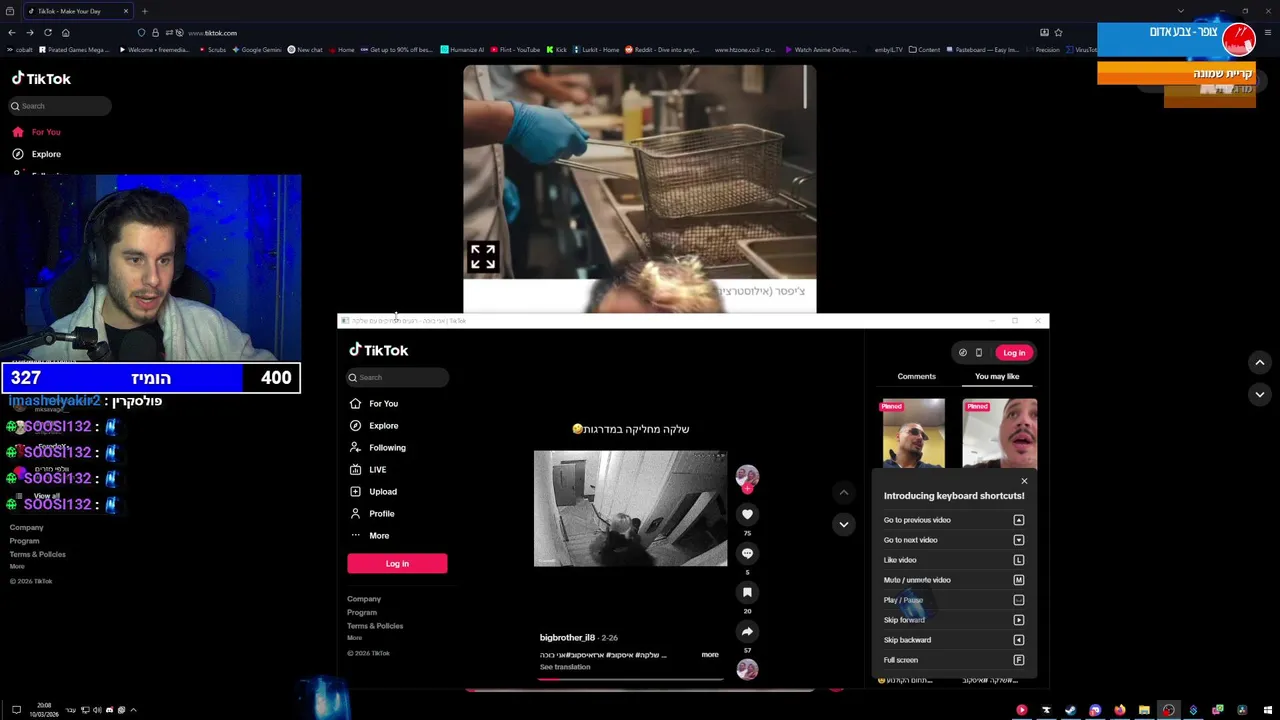Bookmark the video with the save icon

pos(747,592)
